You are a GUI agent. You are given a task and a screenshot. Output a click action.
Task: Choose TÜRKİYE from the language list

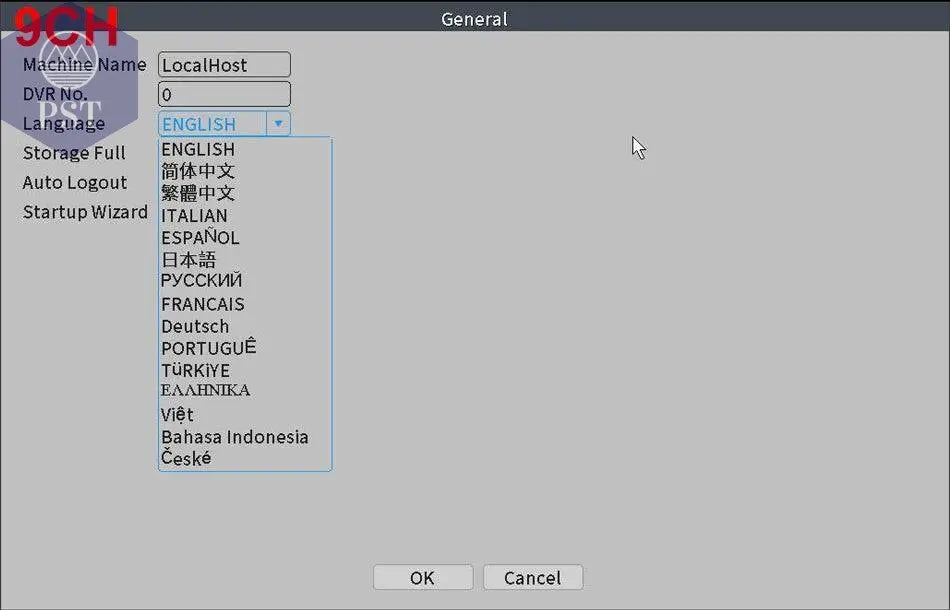click(x=195, y=370)
